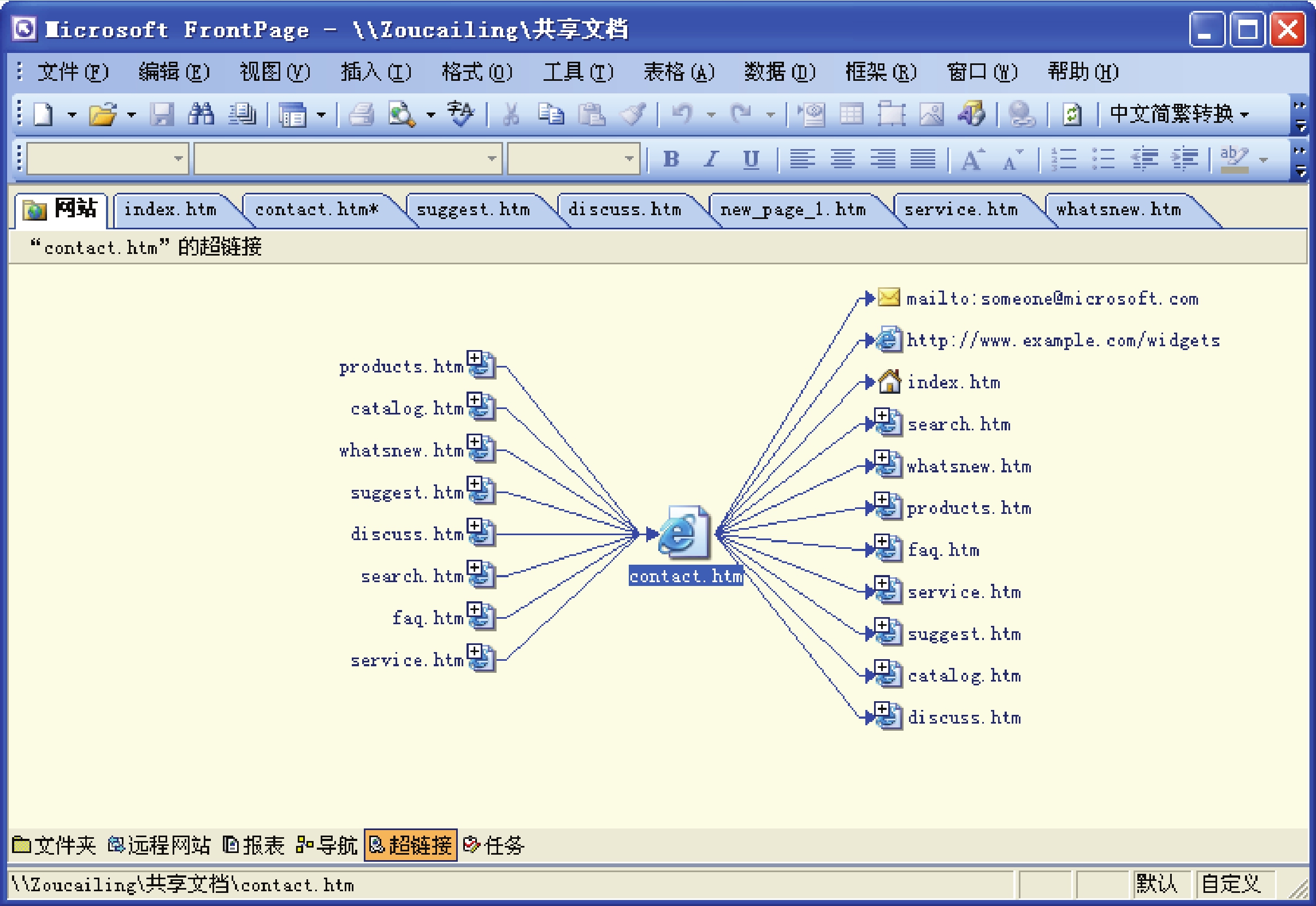Click the Refresh page icon
Screen dimensions: 1316x906
(x=1072, y=115)
